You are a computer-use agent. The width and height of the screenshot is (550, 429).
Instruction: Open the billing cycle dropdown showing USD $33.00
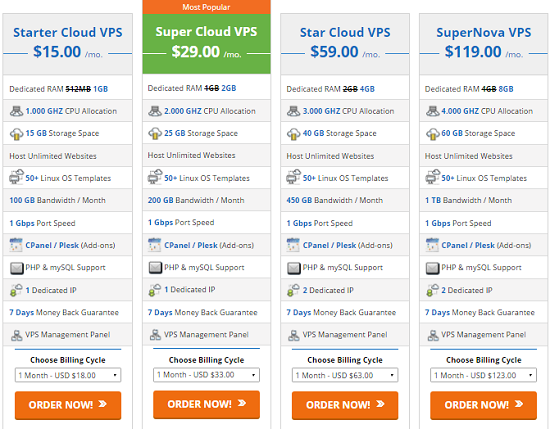(206, 375)
